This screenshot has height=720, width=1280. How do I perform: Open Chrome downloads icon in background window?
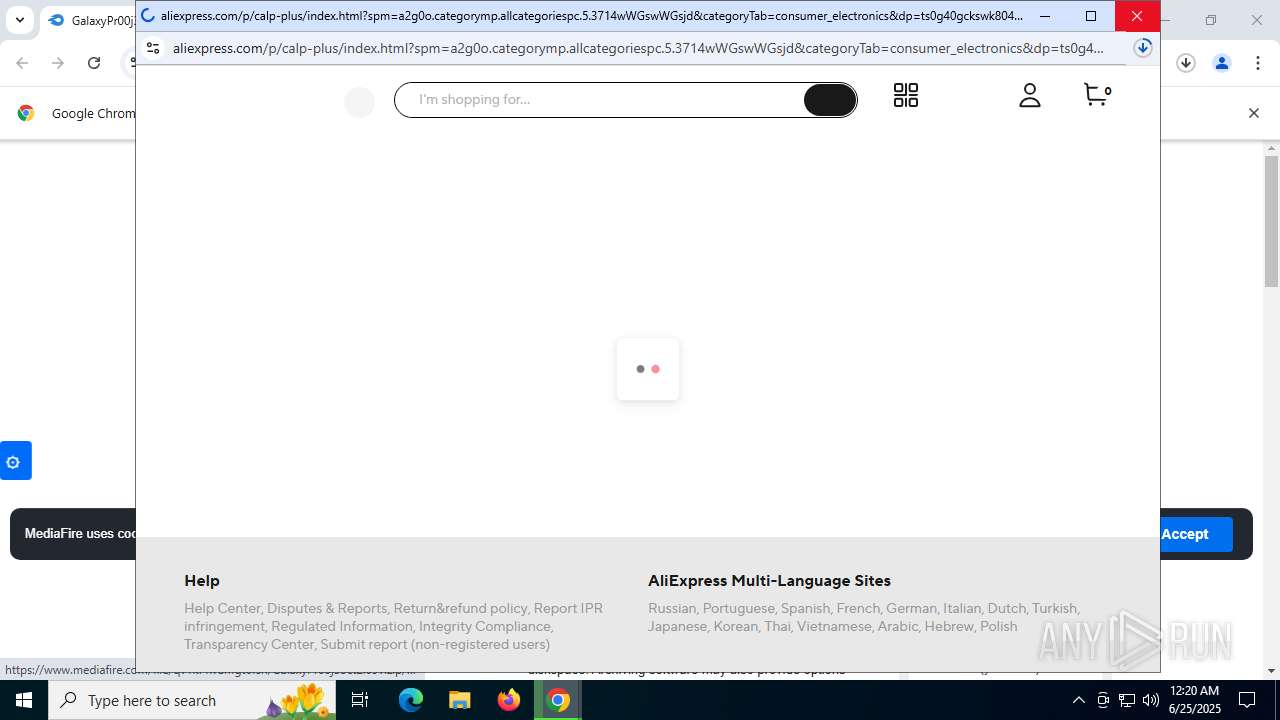[x=1186, y=63]
